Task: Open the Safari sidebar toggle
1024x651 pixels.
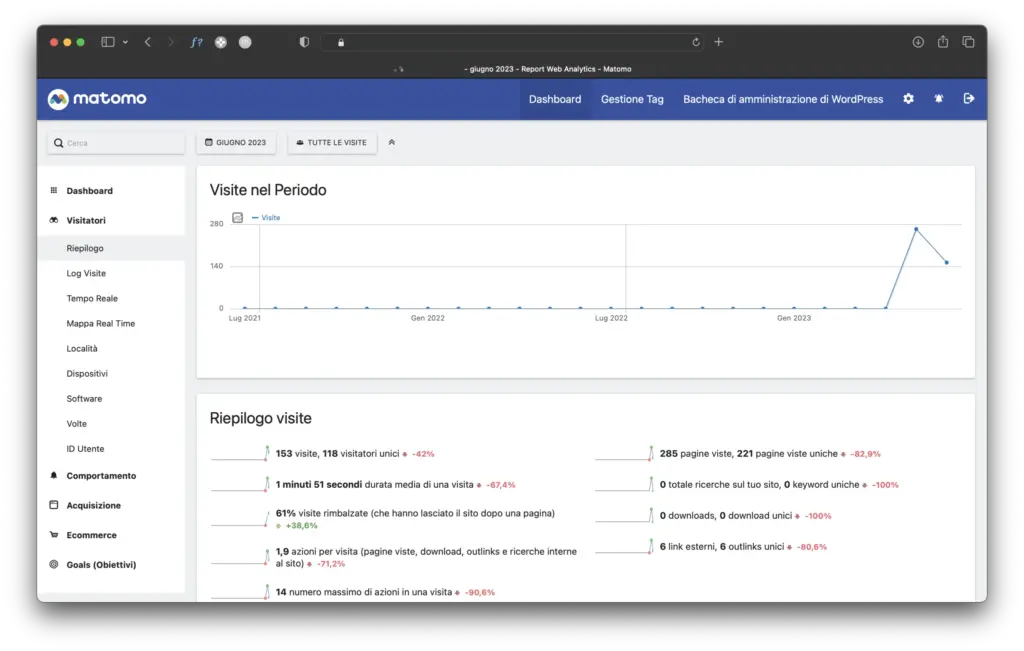Action: point(108,42)
